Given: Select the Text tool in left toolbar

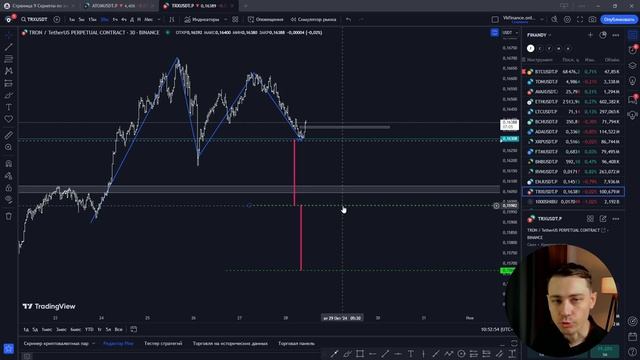Looking at the screenshot, I should coord(9,107).
